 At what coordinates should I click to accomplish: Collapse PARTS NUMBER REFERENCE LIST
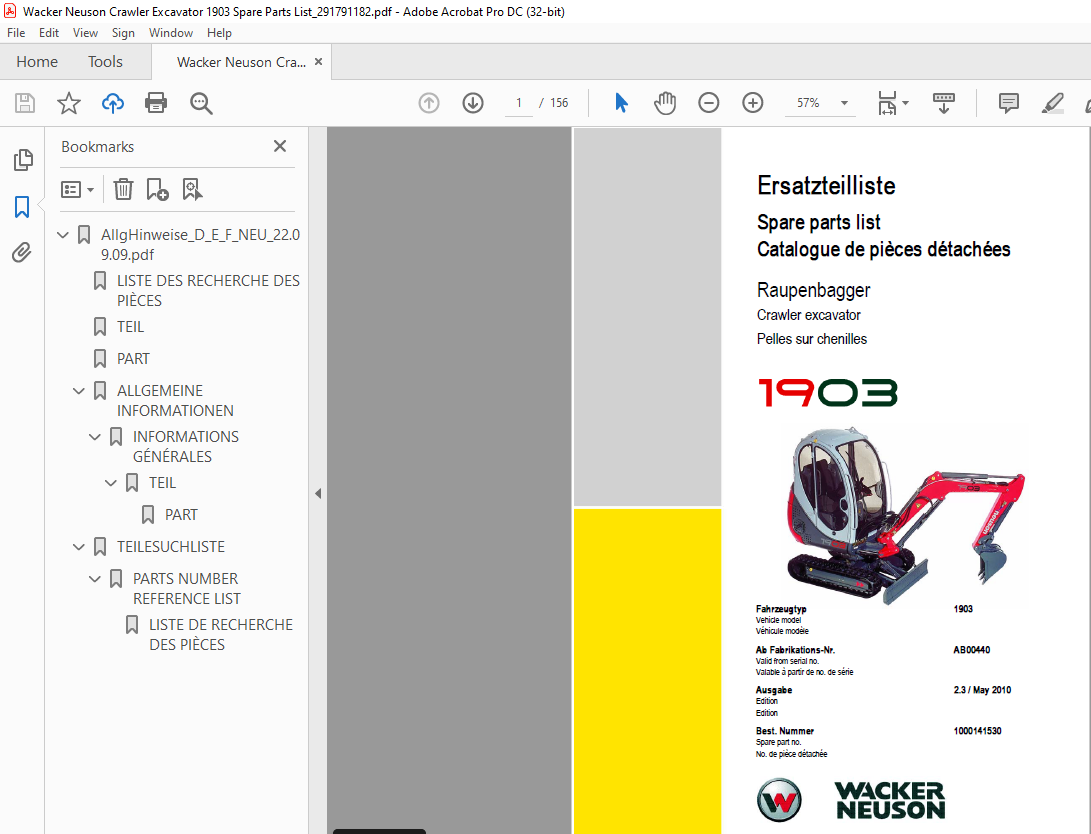coord(95,579)
